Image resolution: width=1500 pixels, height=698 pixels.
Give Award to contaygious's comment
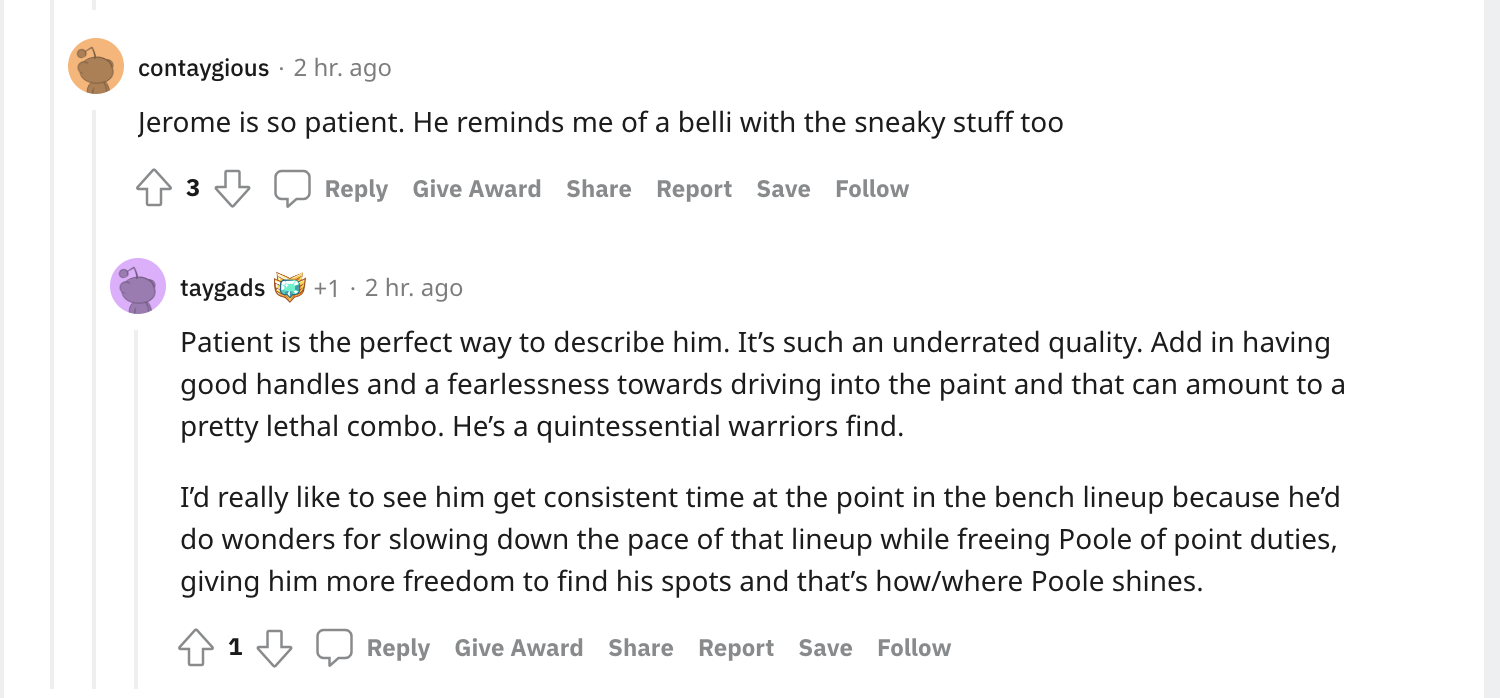[x=477, y=189]
